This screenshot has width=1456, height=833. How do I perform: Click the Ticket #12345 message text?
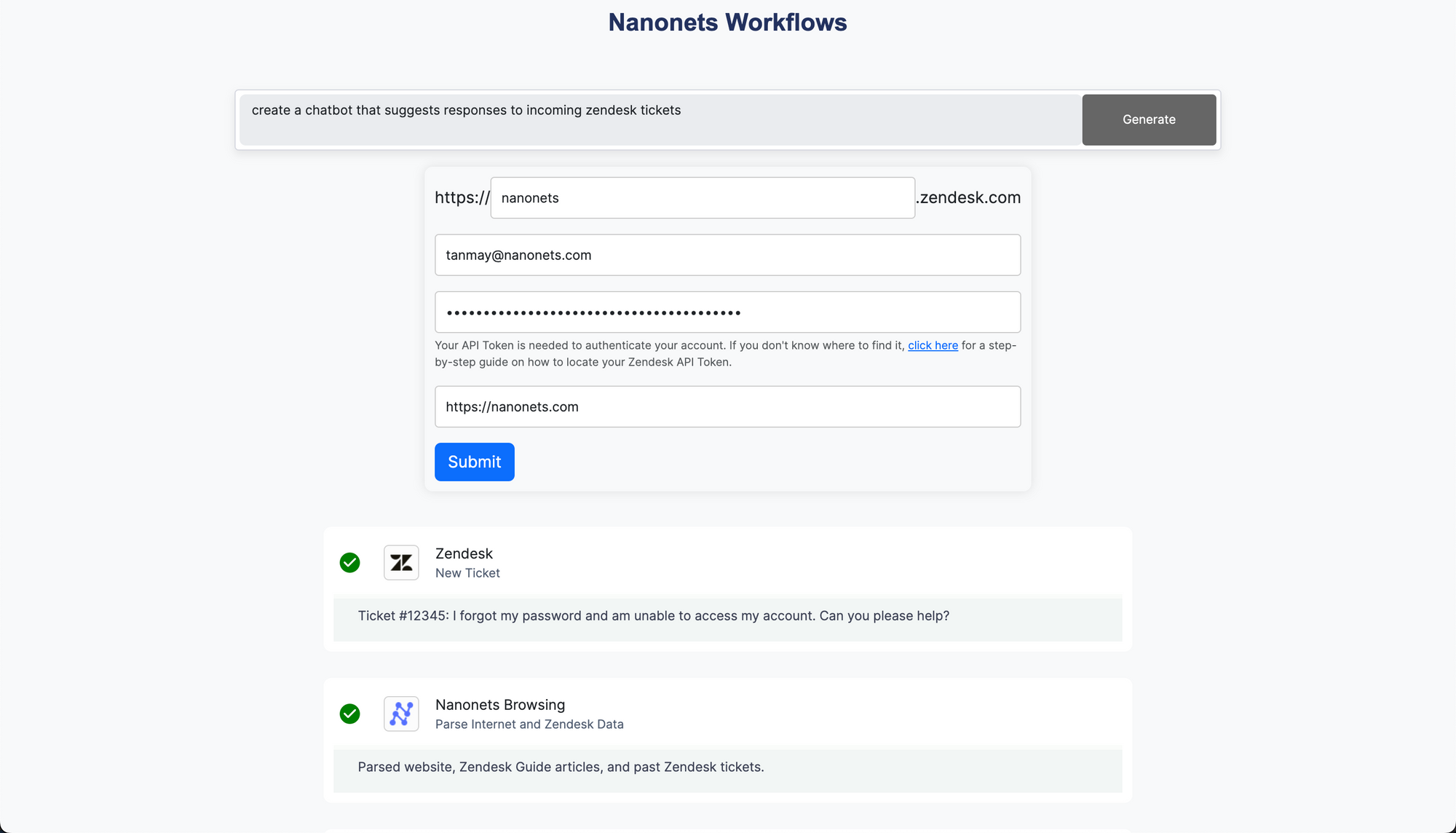point(653,616)
